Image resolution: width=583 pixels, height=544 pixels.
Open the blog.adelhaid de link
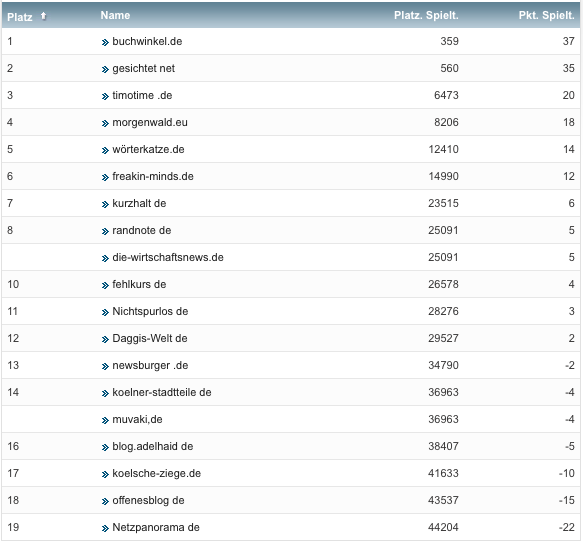(x=152, y=446)
